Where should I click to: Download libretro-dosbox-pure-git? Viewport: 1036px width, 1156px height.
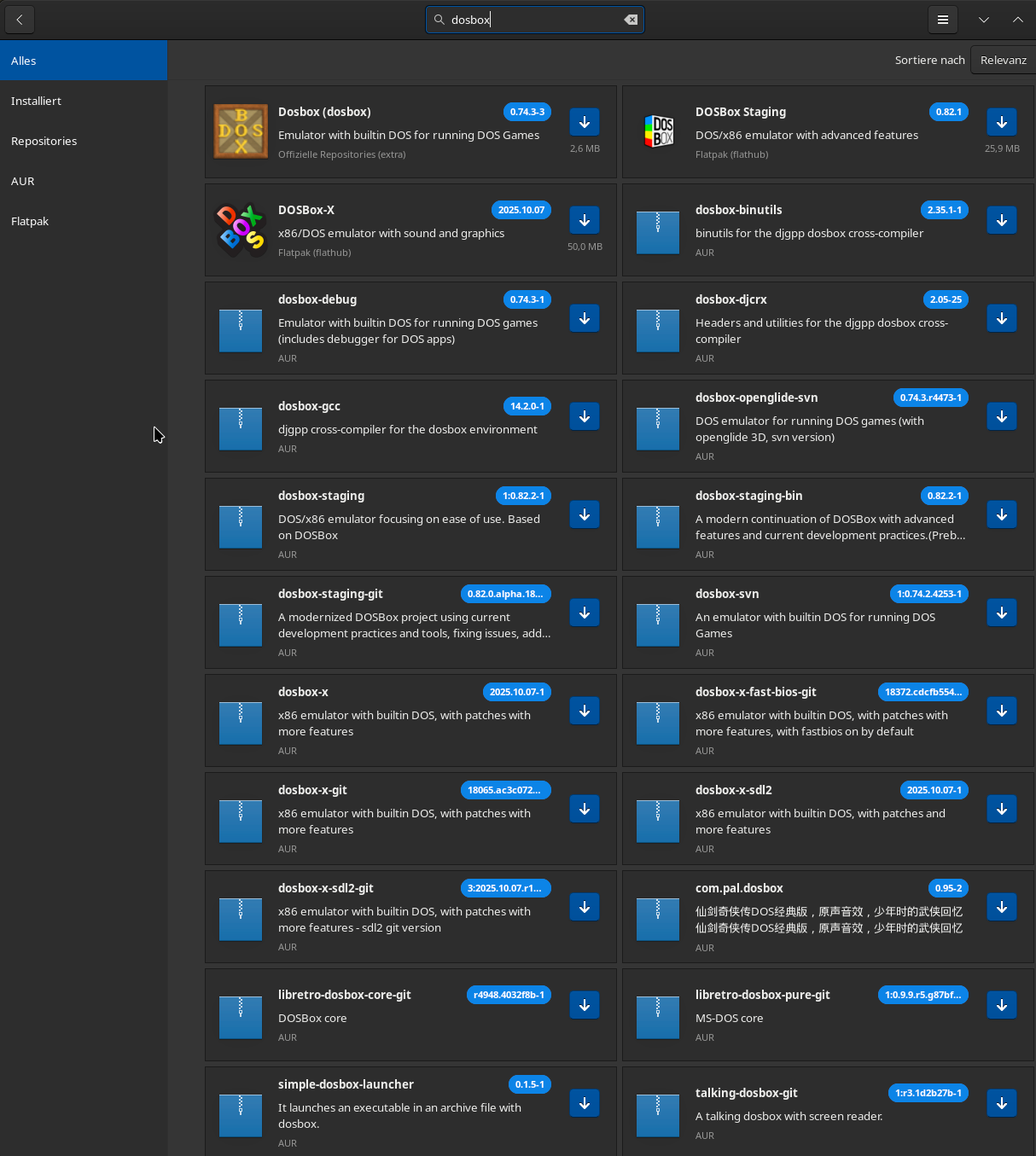point(1002,1005)
